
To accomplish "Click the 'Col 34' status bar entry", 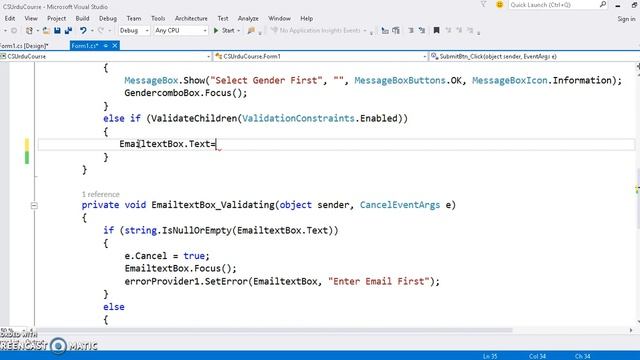I will pos(538,356).
